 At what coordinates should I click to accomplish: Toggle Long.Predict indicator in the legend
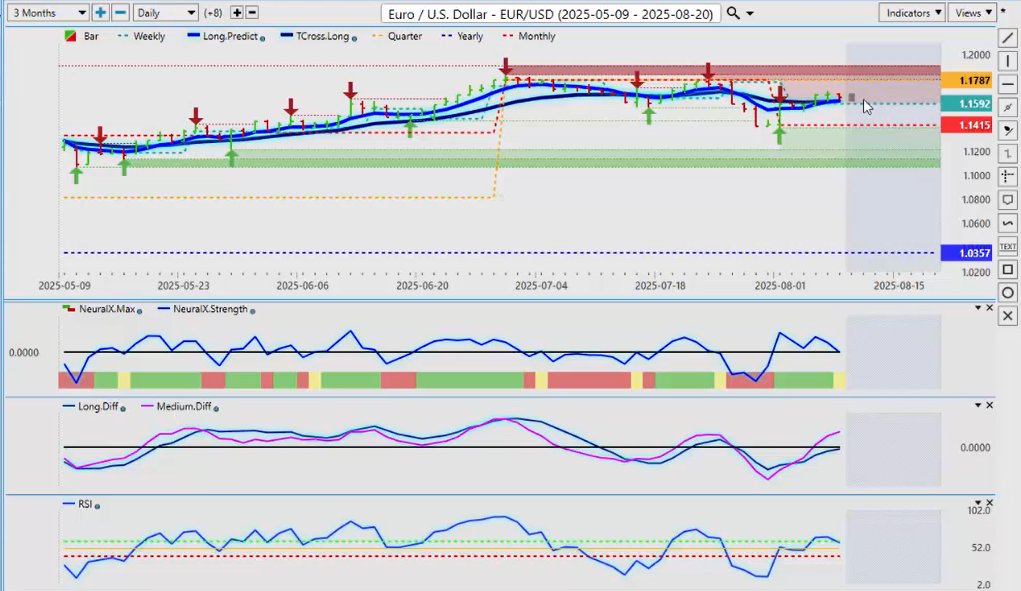tap(226, 36)
